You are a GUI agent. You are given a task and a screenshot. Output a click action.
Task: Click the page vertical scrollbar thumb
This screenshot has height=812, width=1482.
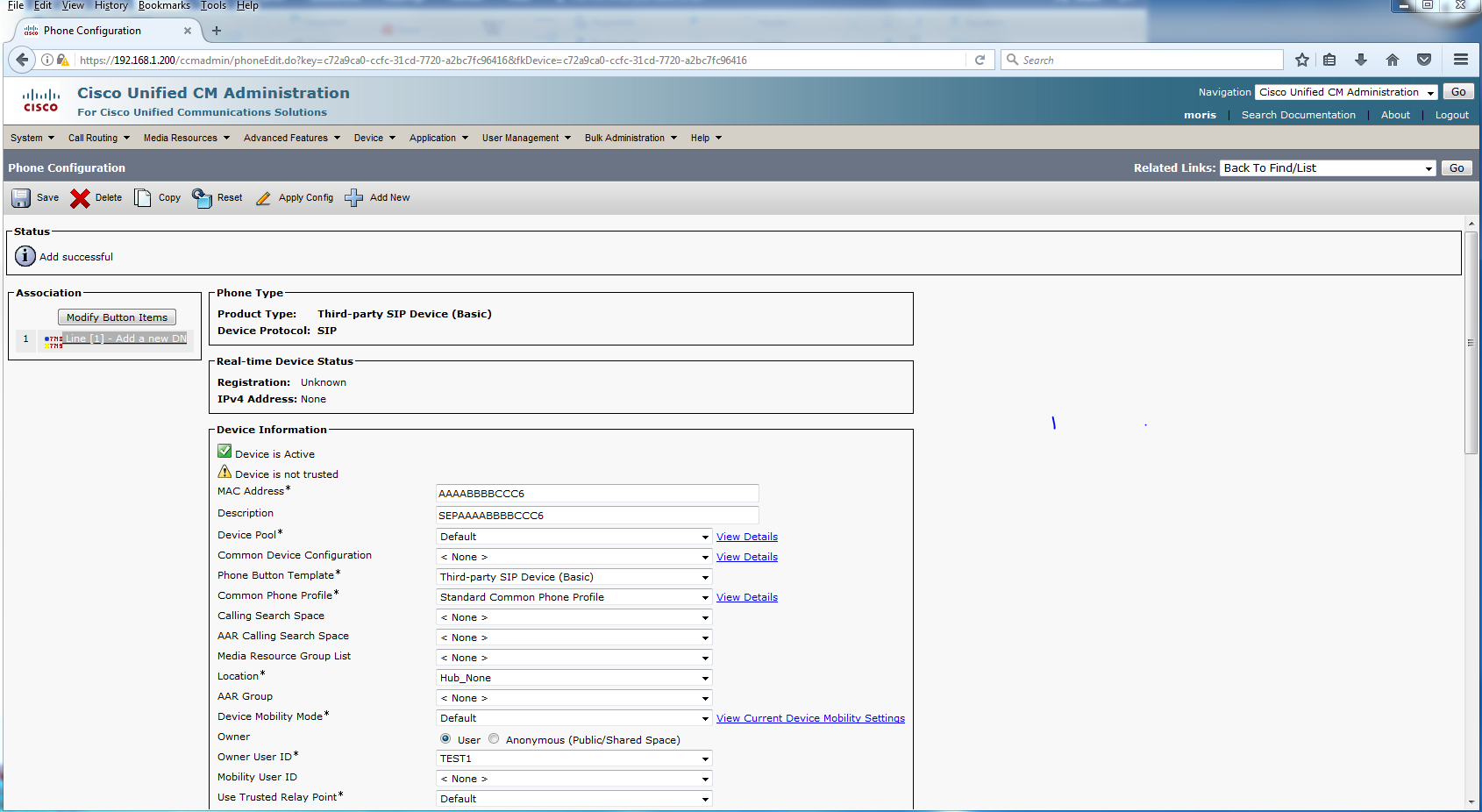tap(1471, 342)
